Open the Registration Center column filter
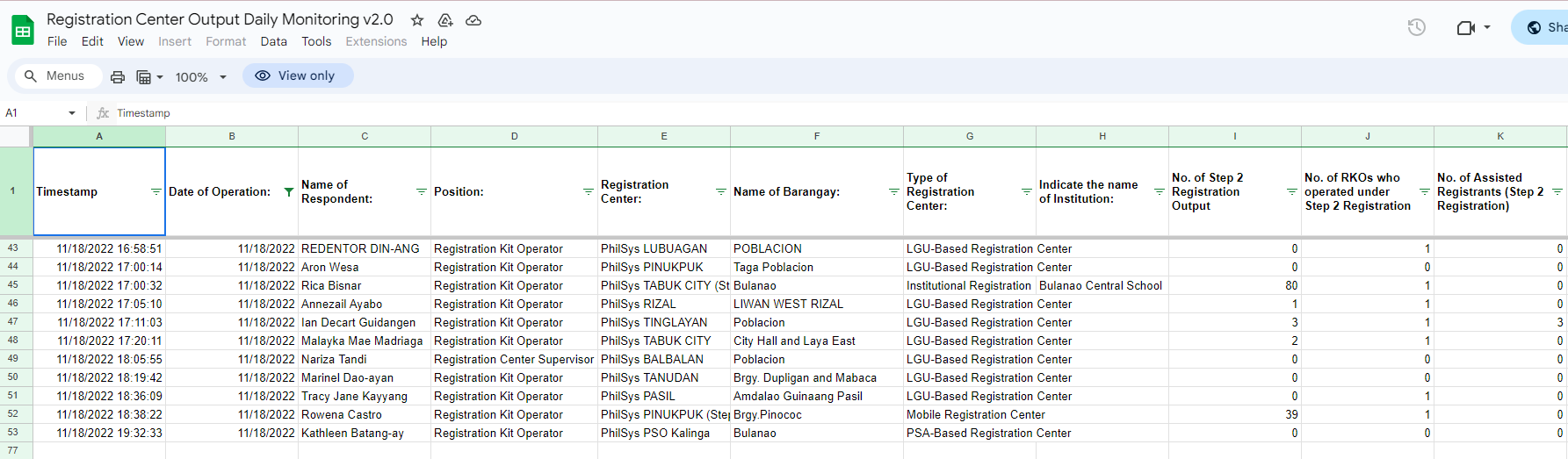Viewport: 1568px width, 459px height. 720,191
